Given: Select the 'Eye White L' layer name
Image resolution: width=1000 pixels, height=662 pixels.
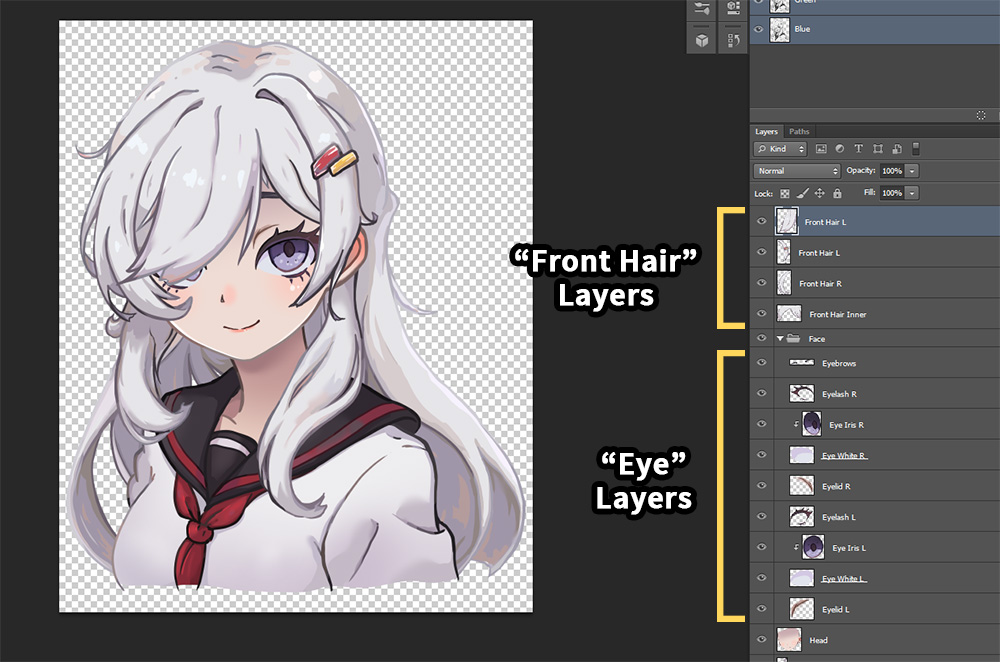Looking at the screenshot, I should (x=843, y=578).
